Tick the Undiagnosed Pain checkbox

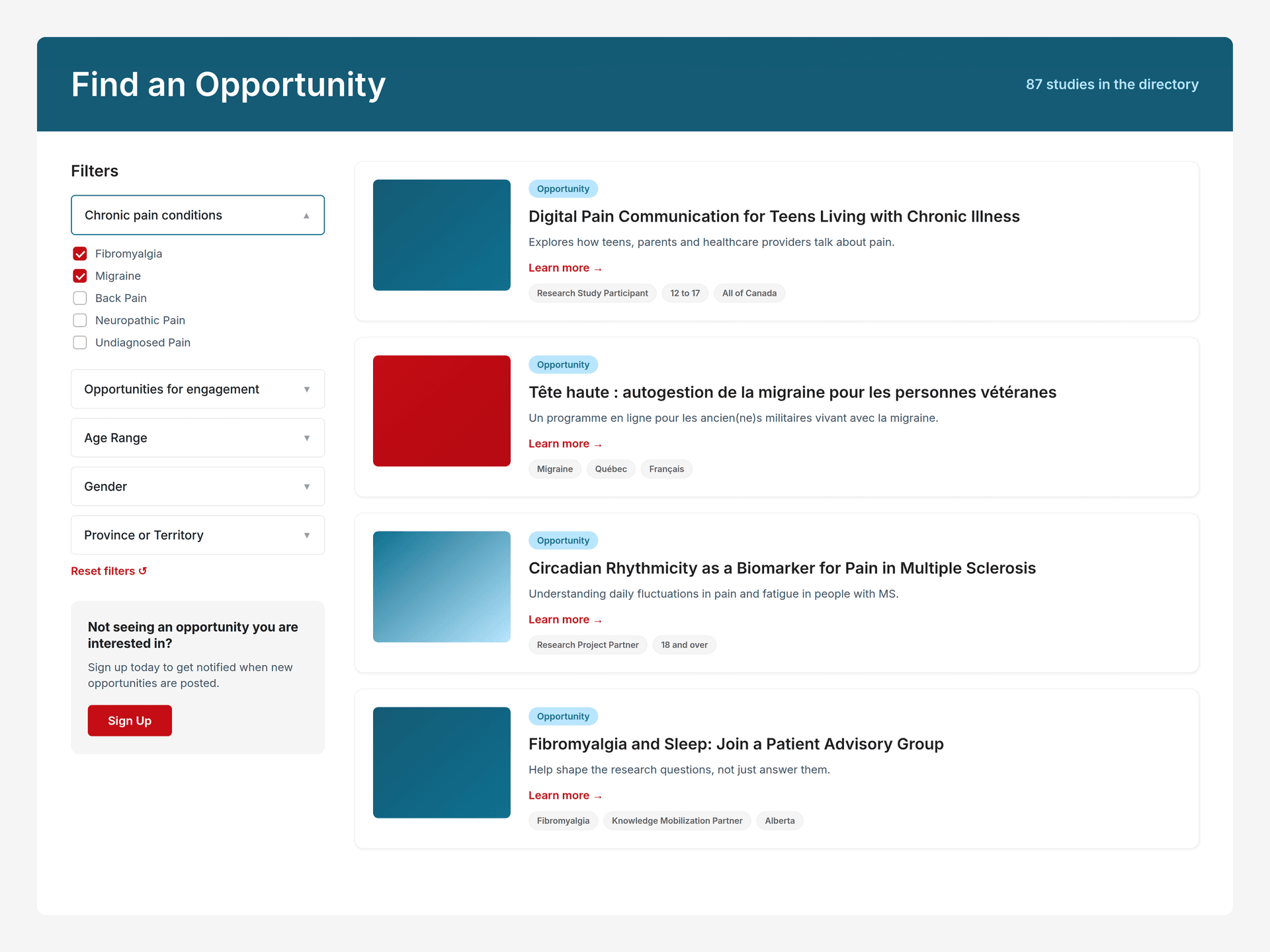click(x=80, y=342)
